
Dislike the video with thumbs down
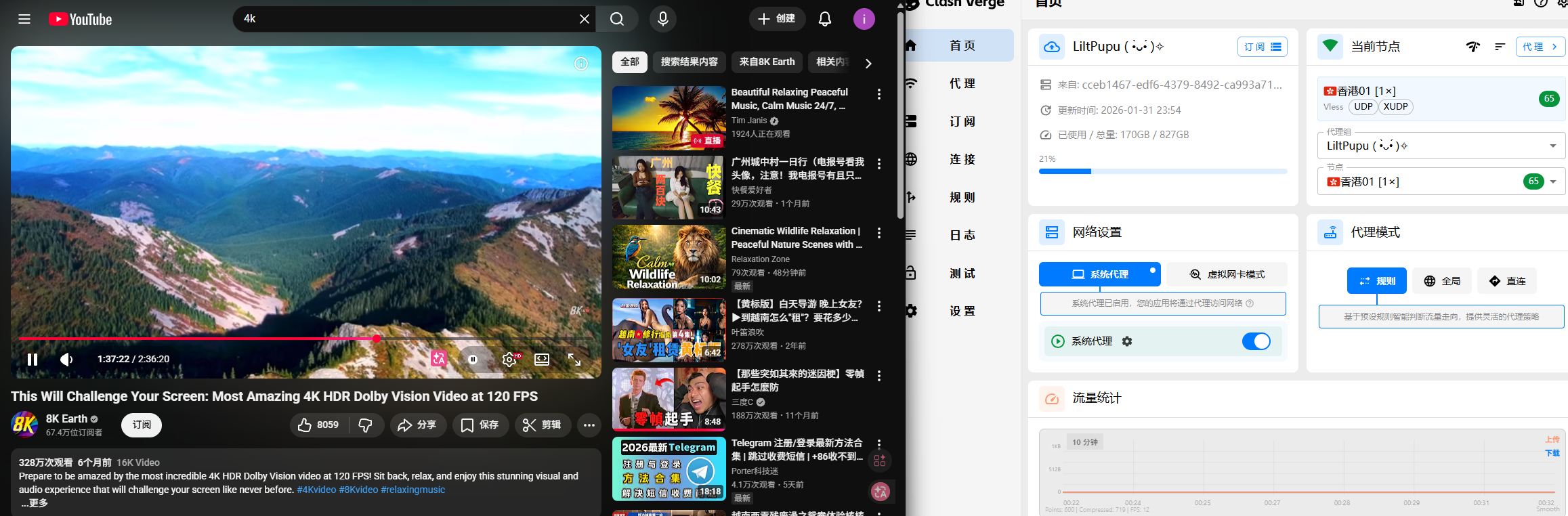(x=366, y=425)
